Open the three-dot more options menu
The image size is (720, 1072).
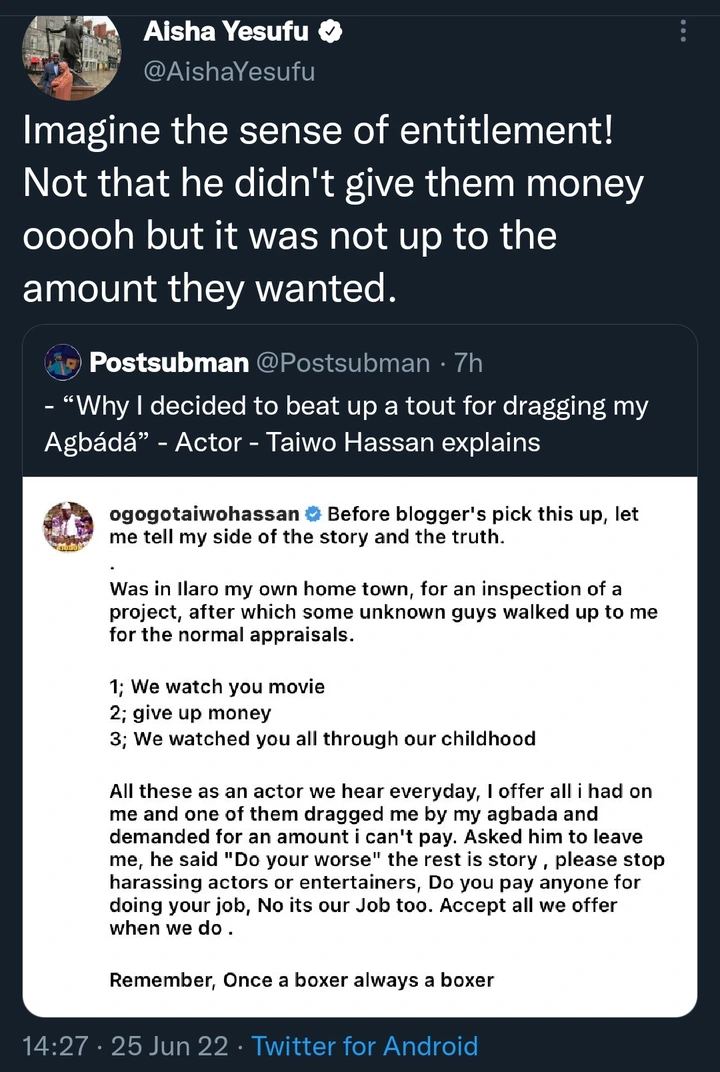coord(683,32)
